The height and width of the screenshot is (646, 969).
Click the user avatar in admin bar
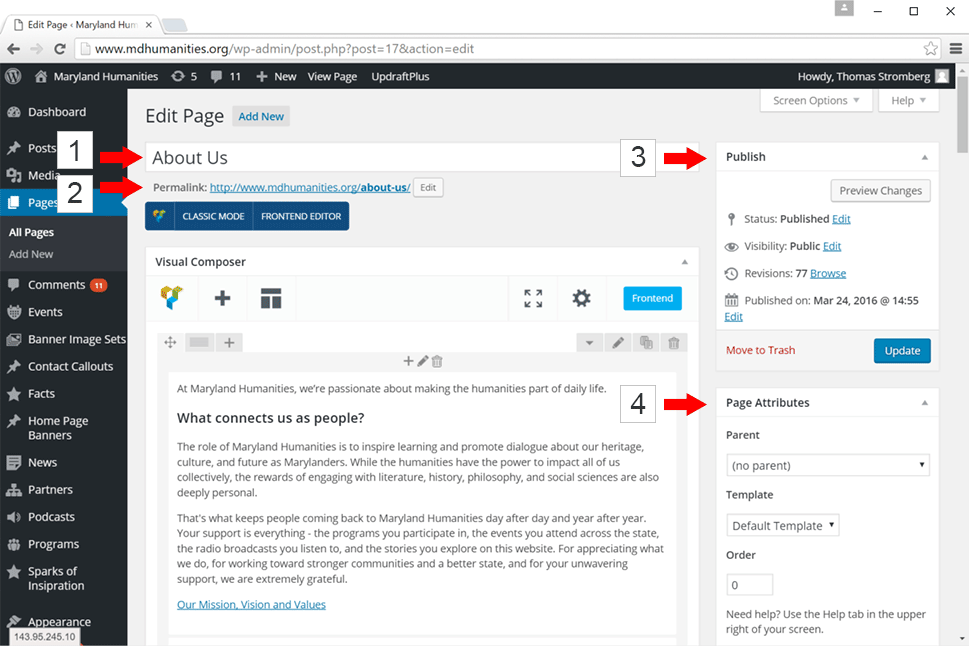pos(942,76)
